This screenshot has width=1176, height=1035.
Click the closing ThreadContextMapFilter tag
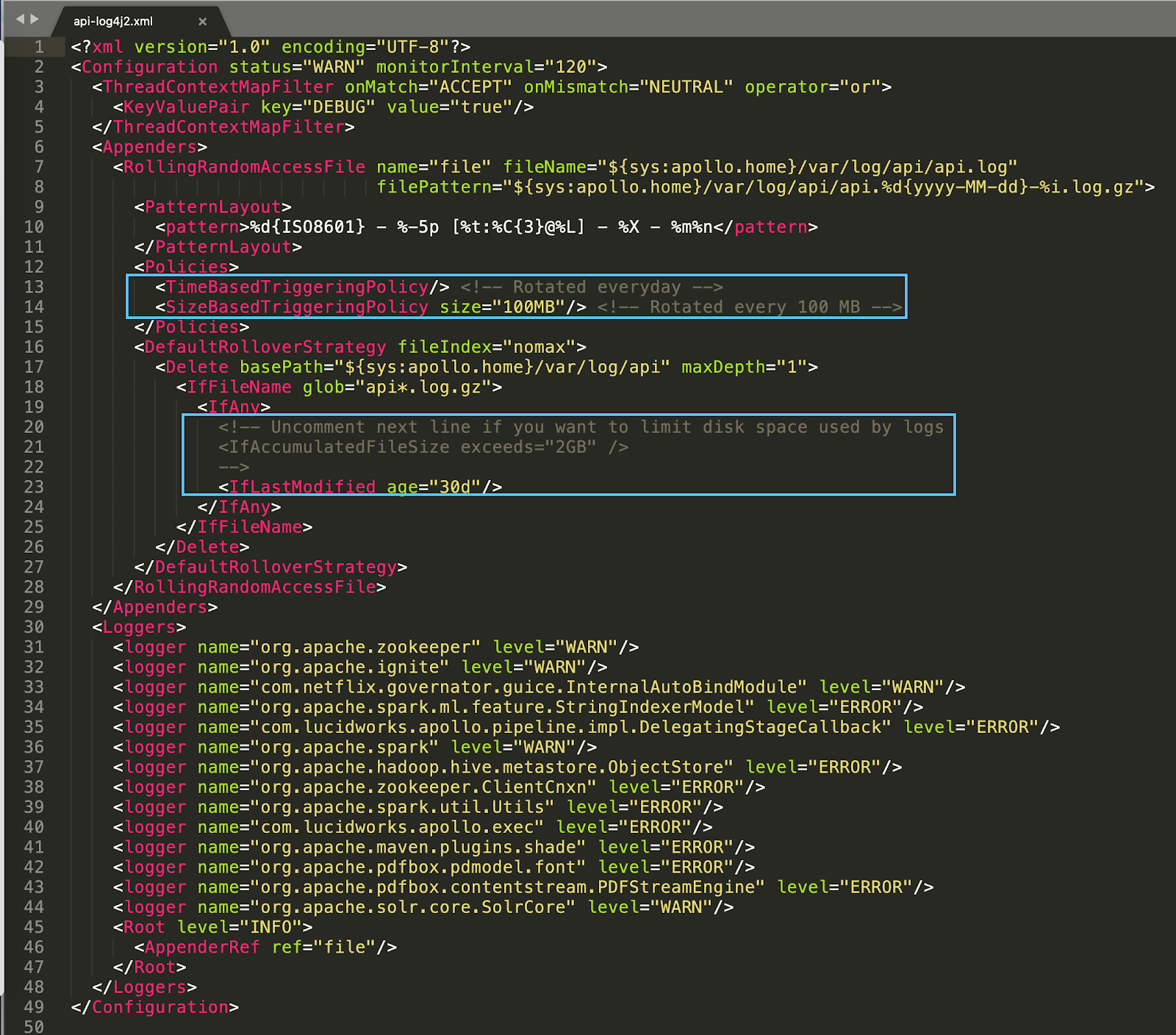pyautogui.click(x=223, y=126)
